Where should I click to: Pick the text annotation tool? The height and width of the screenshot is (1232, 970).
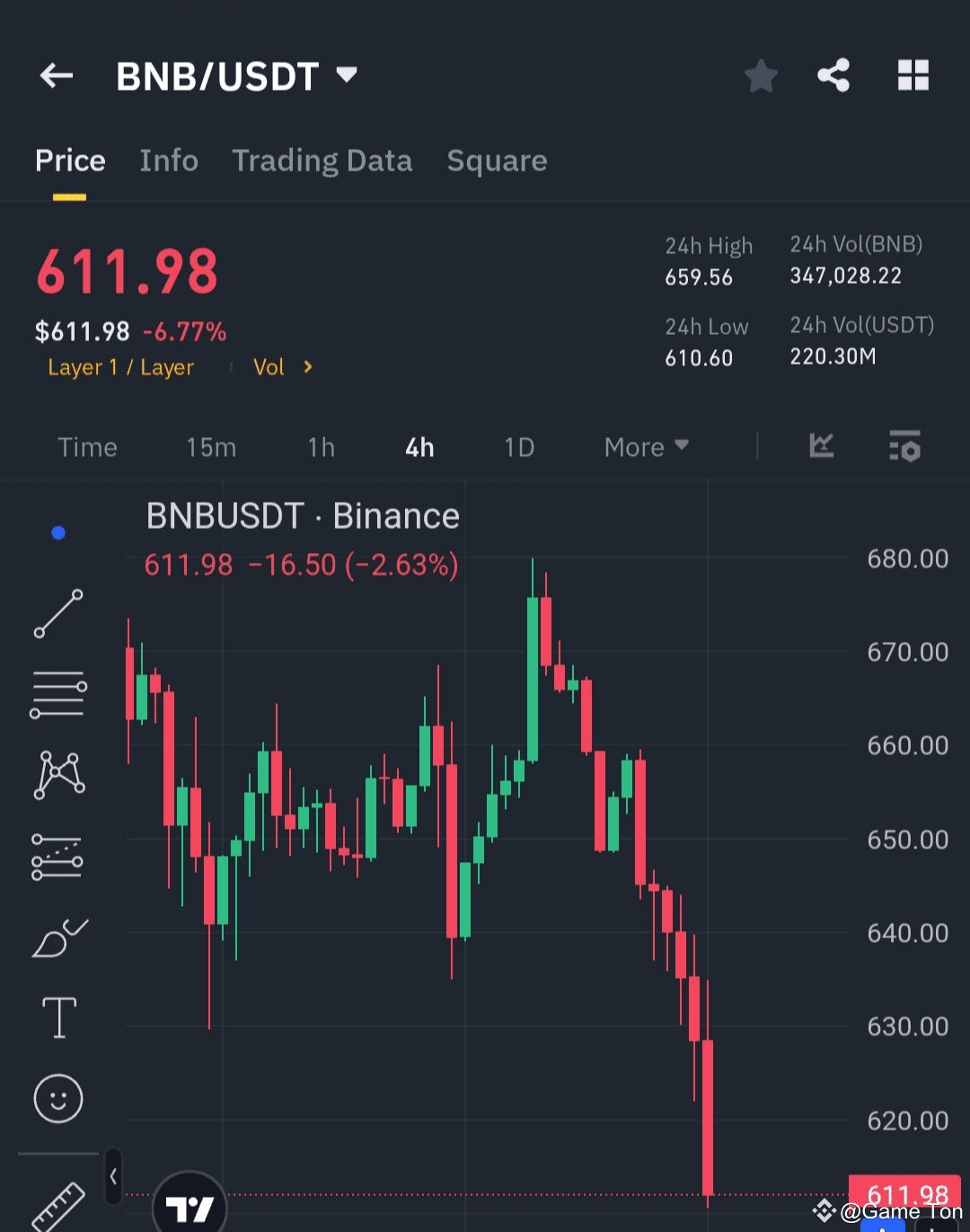point(59,1017)
